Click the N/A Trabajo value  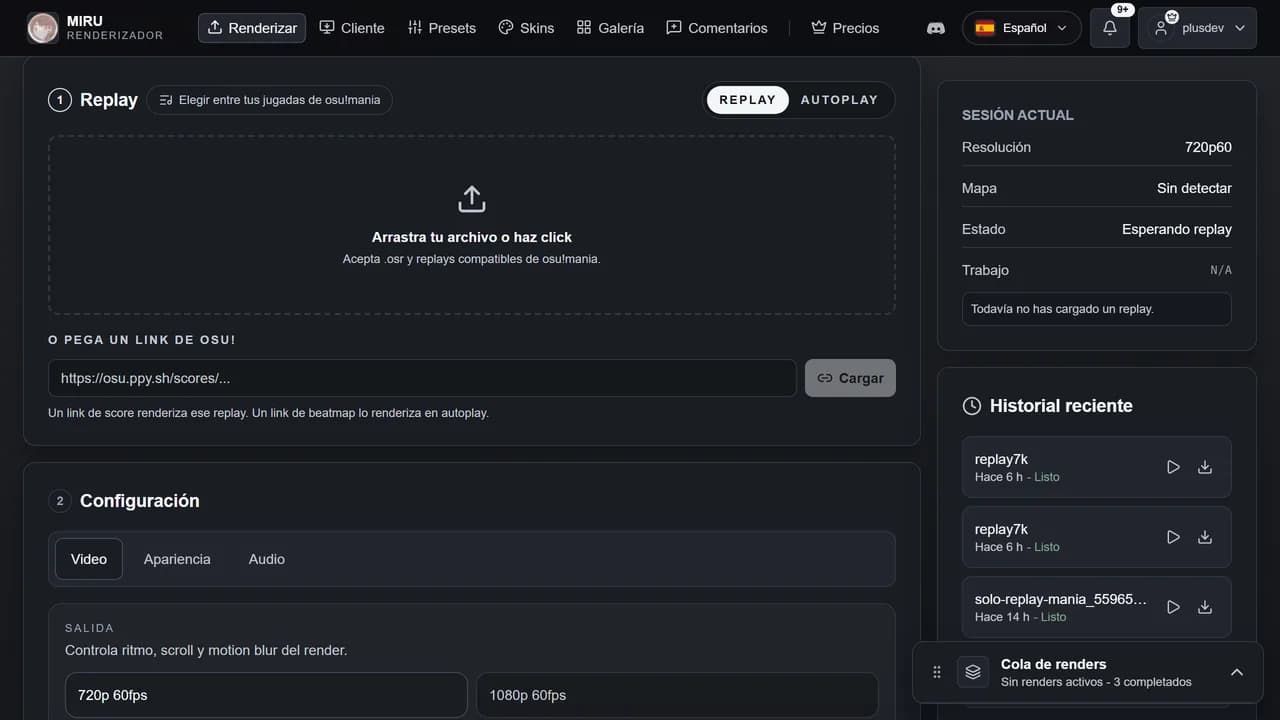1221,270
